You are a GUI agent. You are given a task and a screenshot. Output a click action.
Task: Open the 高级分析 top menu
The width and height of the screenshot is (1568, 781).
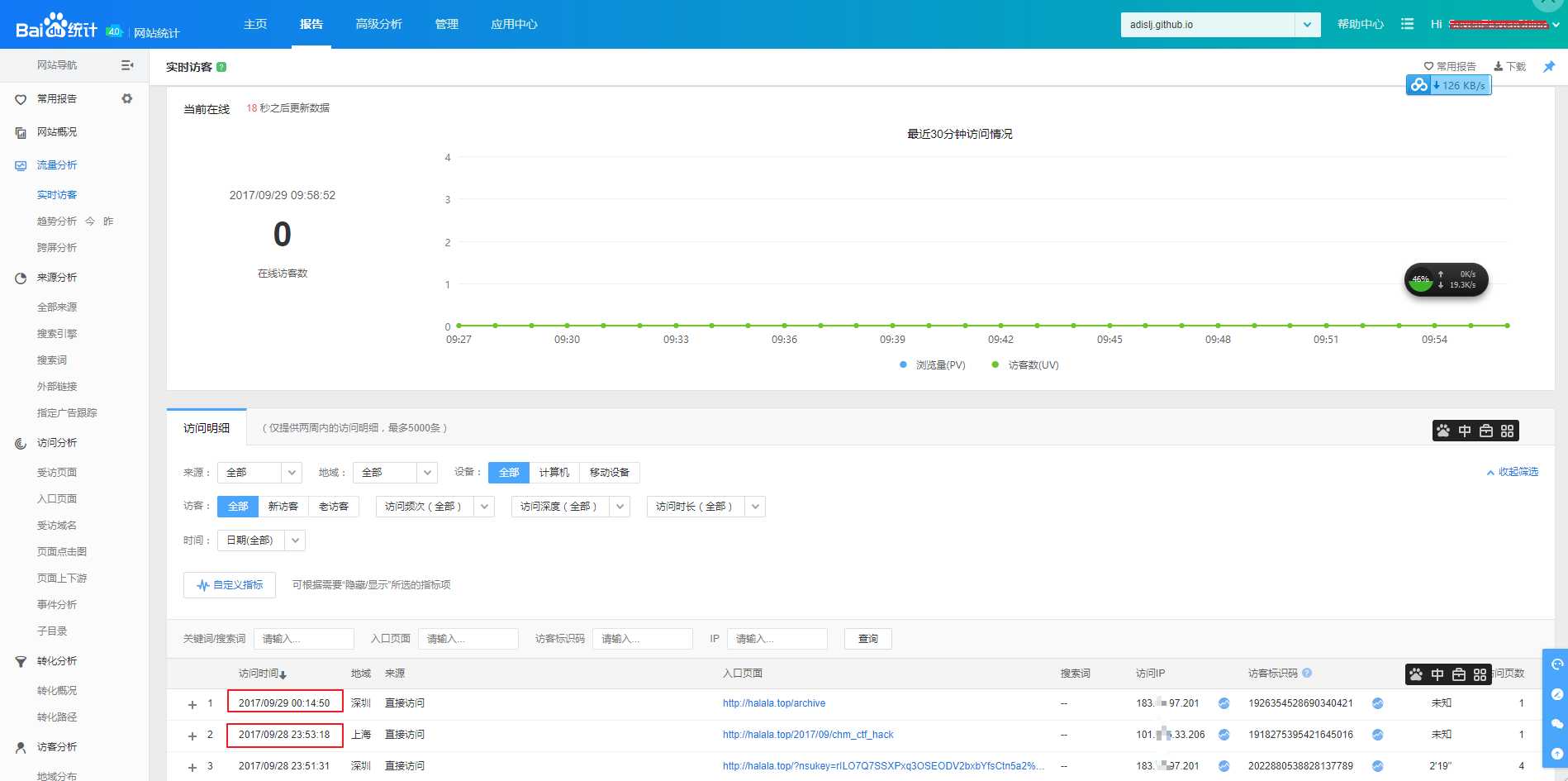click(378, 24)
